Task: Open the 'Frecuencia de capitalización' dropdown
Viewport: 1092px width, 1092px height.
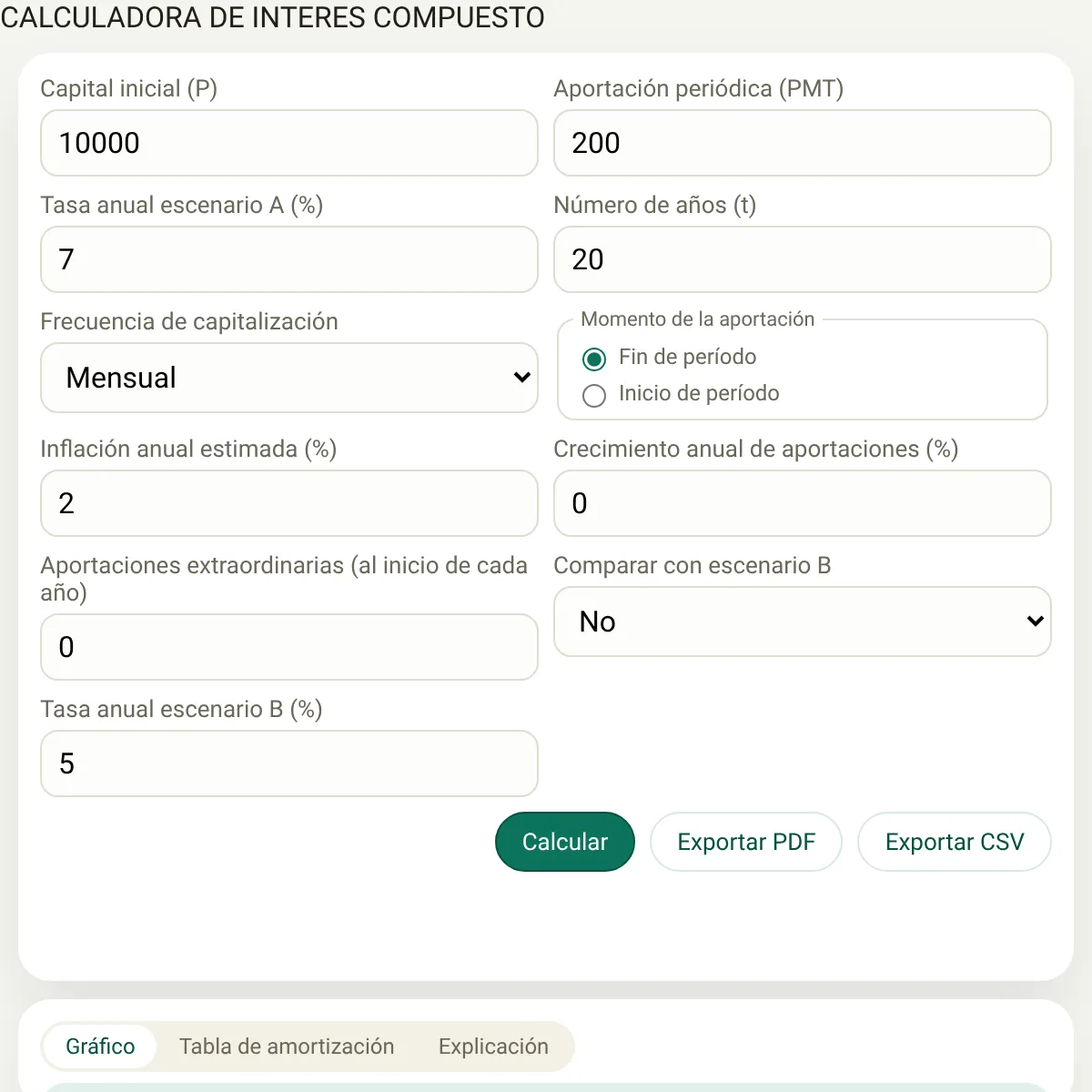Action: [289, 378]
